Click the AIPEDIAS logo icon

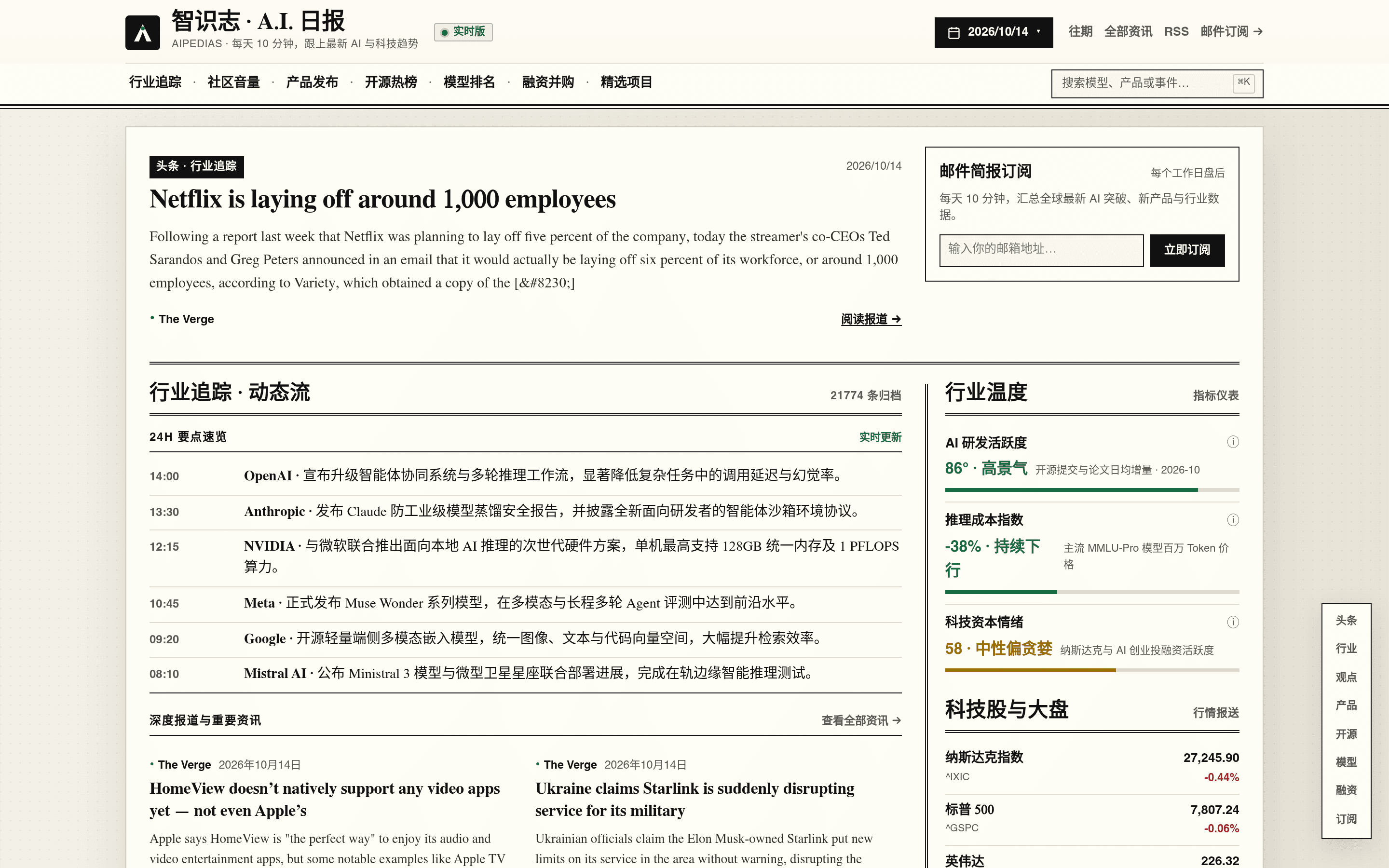142,33
